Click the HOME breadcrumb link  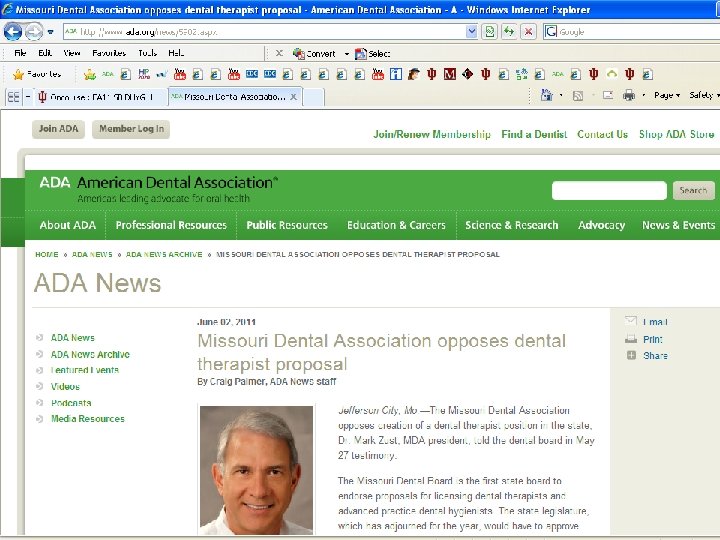pyautogui.click(x=47, y=254)
